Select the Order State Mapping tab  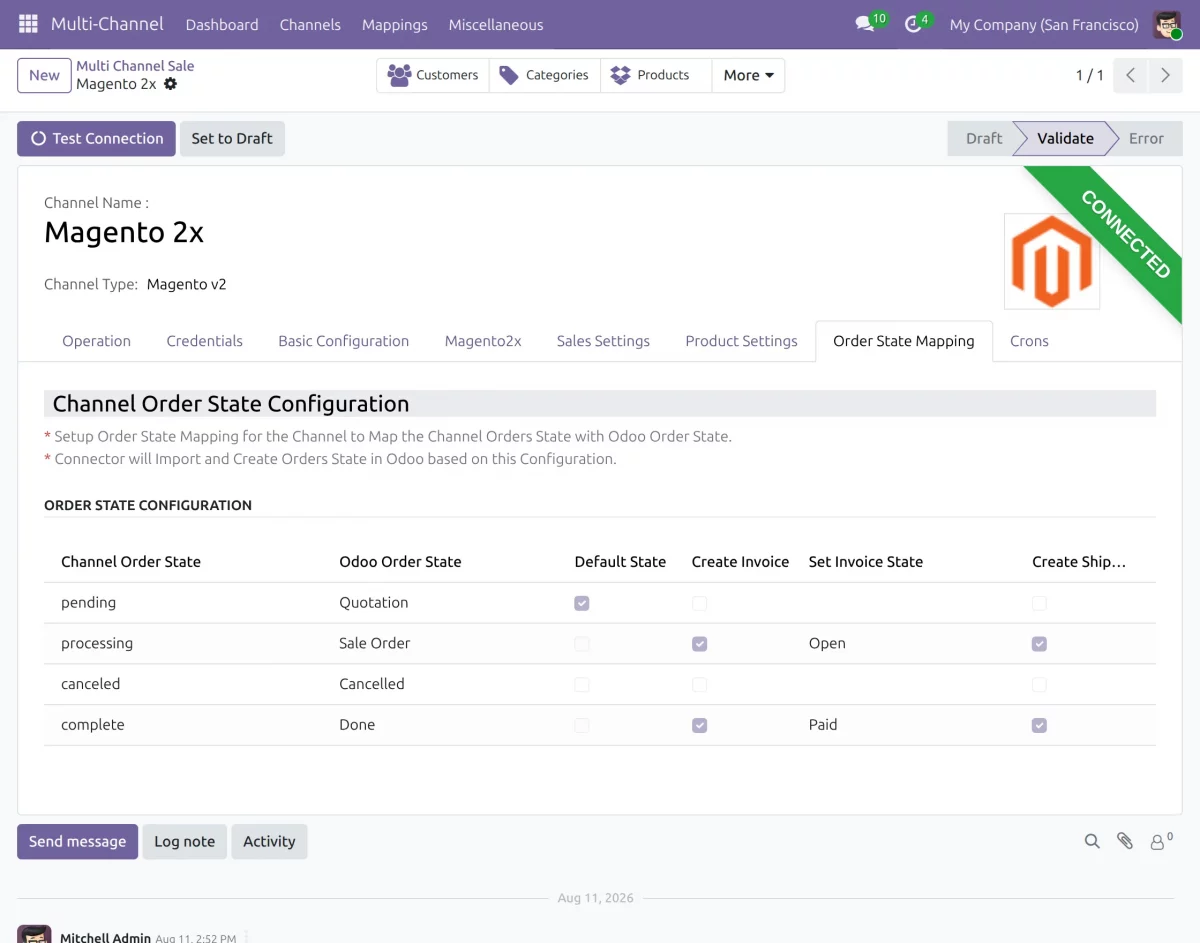tap(904, 341)
